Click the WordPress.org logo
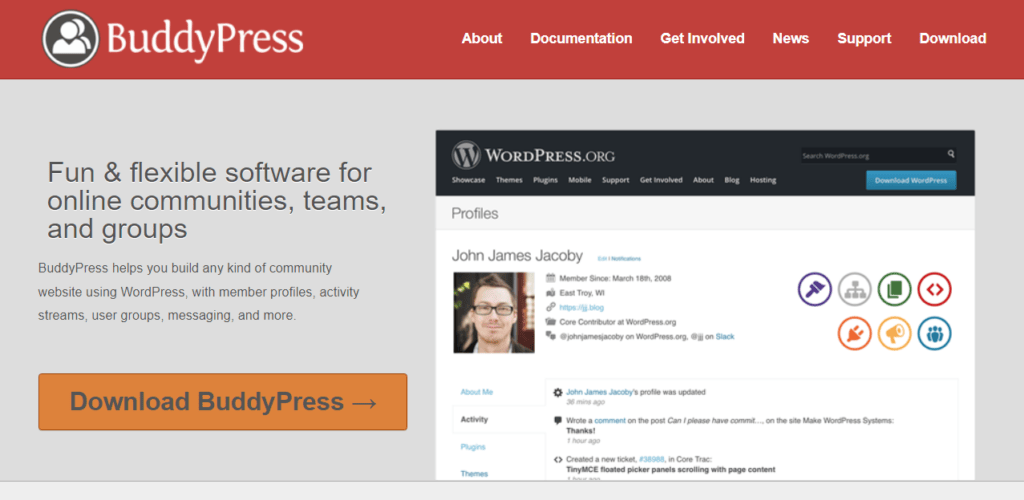Screen dimensions: 1024x500 (x=533, y=155)
